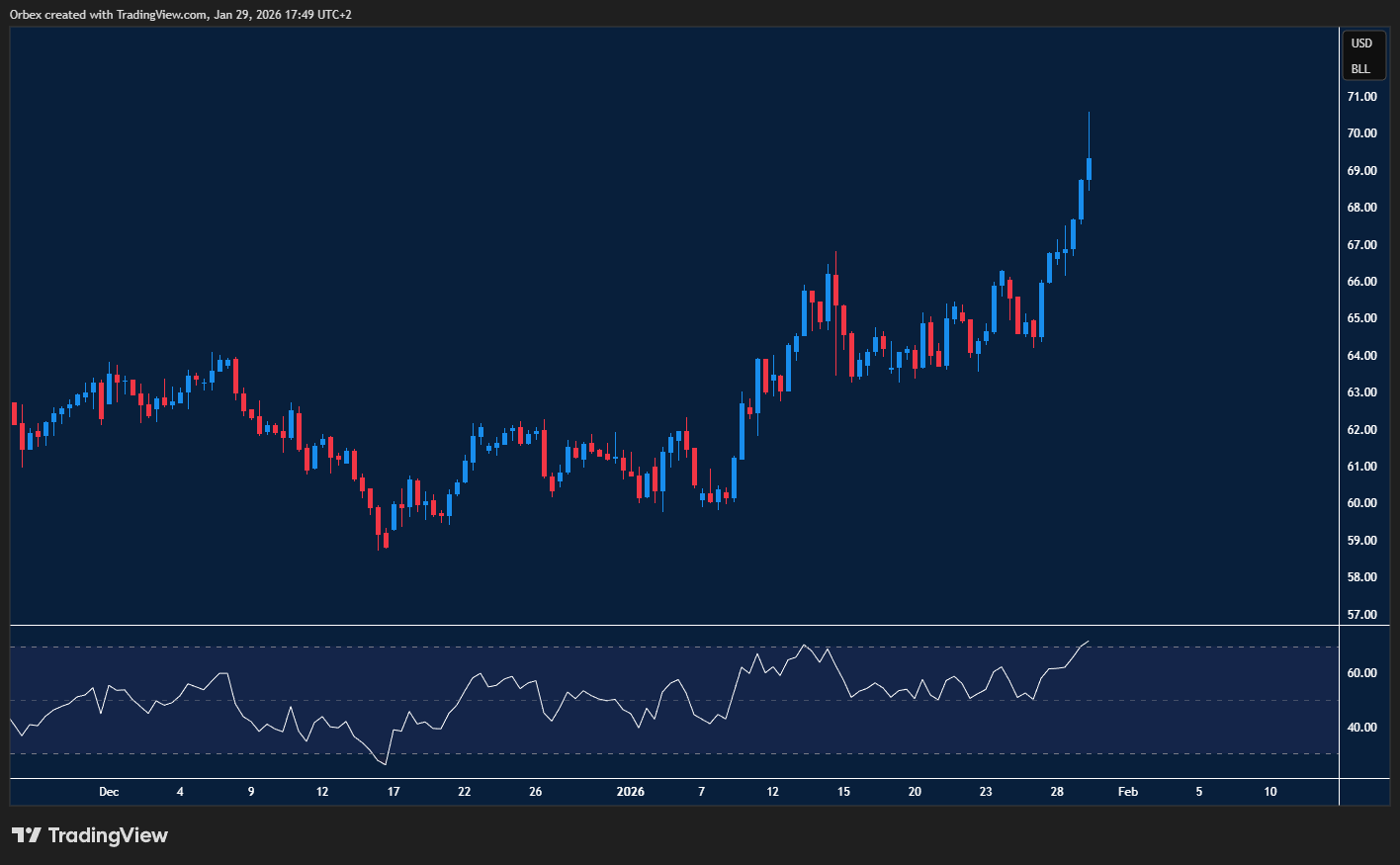The image size is (1400, 865).
Task: Click the candle touching the 59.00 low
Action: click(384, 539)
